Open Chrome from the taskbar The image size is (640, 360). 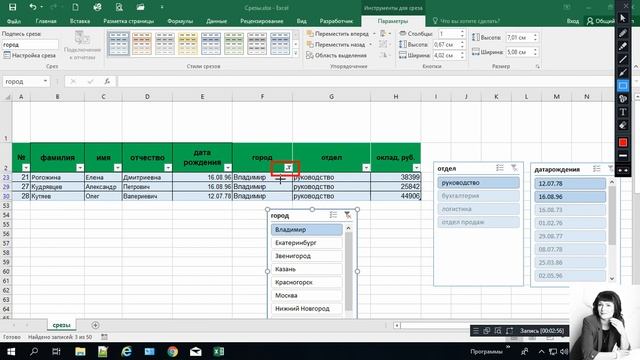click(173, 351)
